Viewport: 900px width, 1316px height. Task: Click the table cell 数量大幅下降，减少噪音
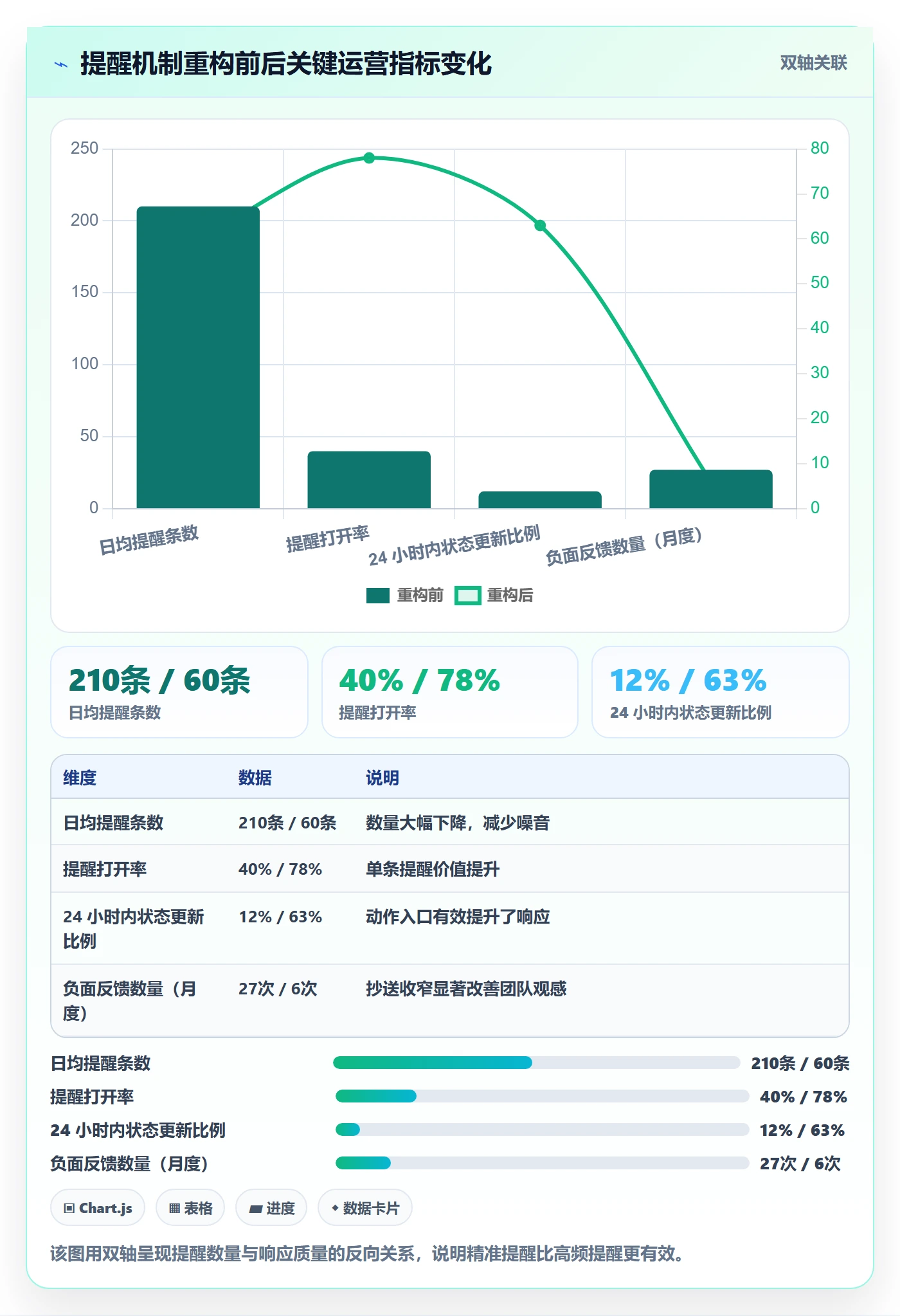458,823
